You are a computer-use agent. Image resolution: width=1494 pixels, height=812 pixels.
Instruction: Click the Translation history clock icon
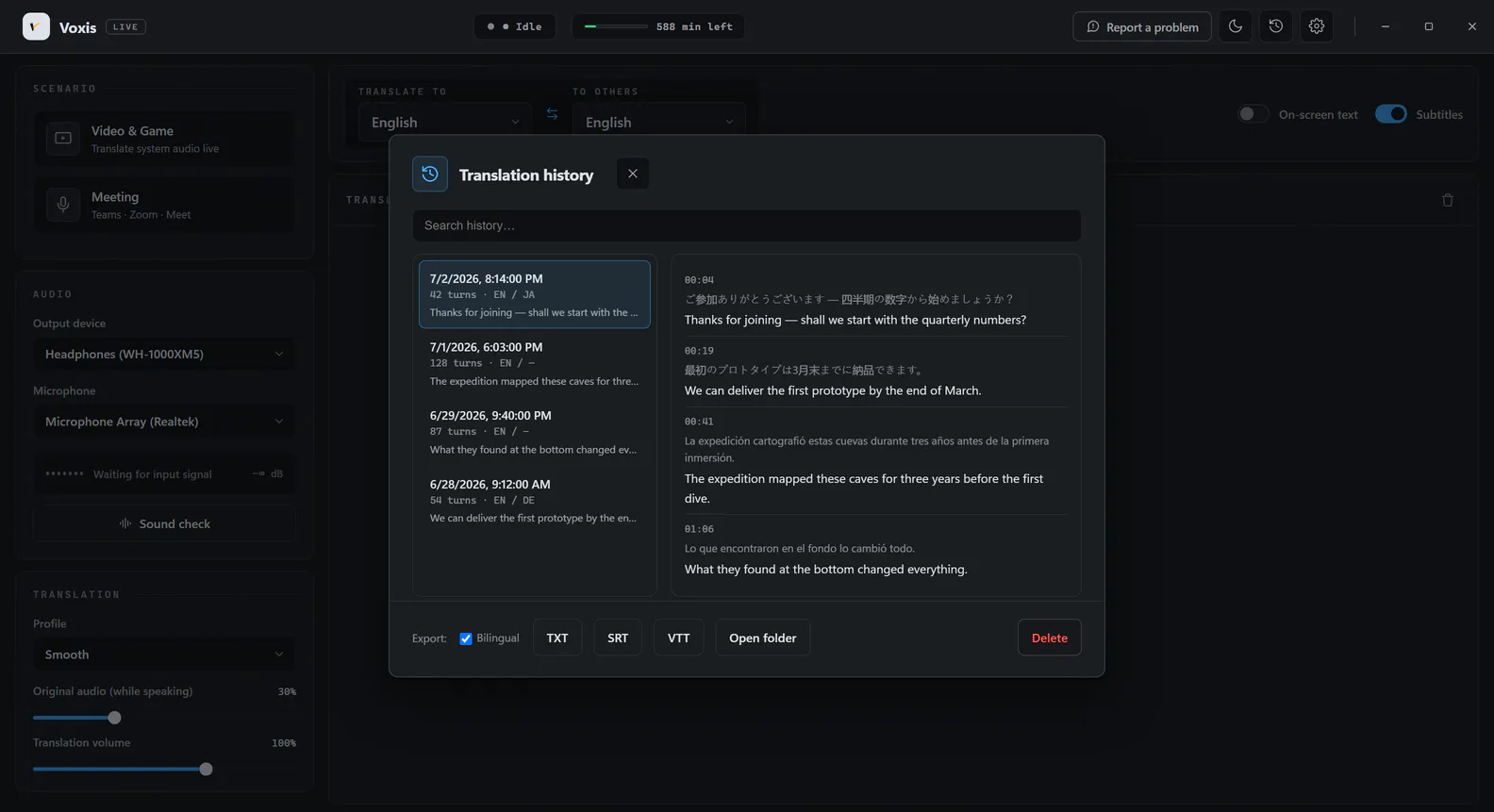pos(430,174)
